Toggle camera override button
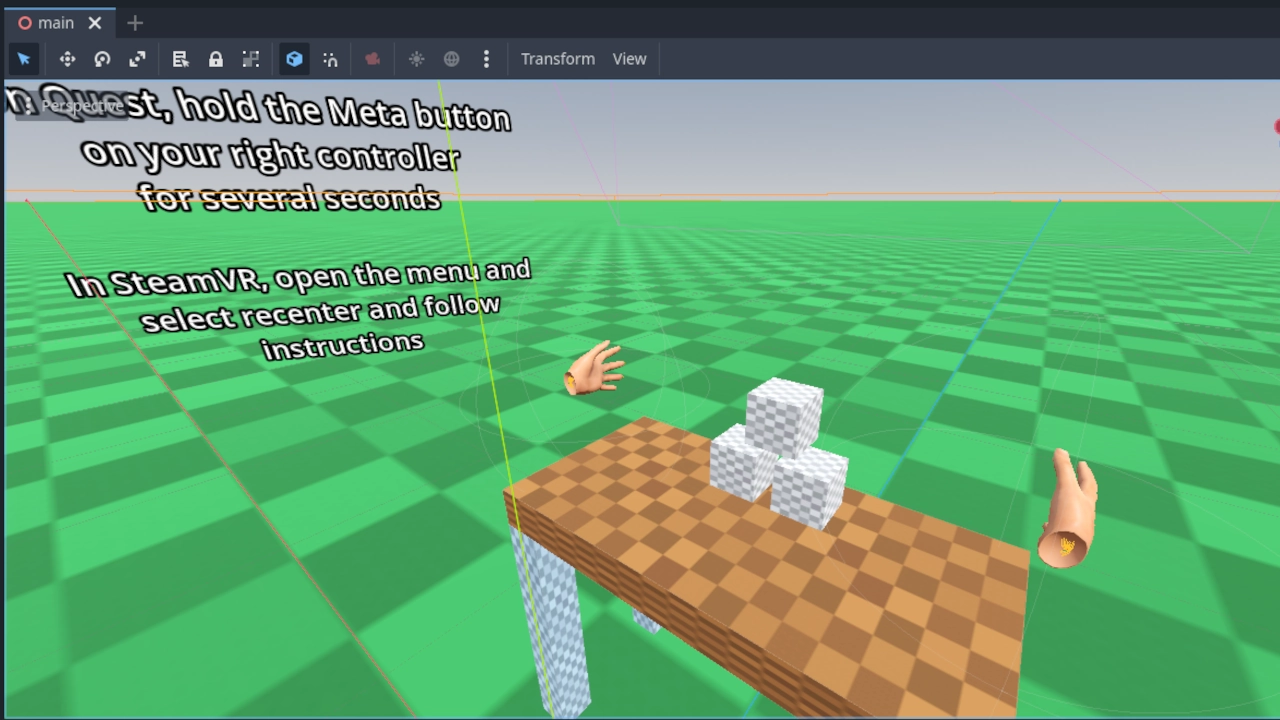This screenshot has width=1280, height=720. pos(372,59)
